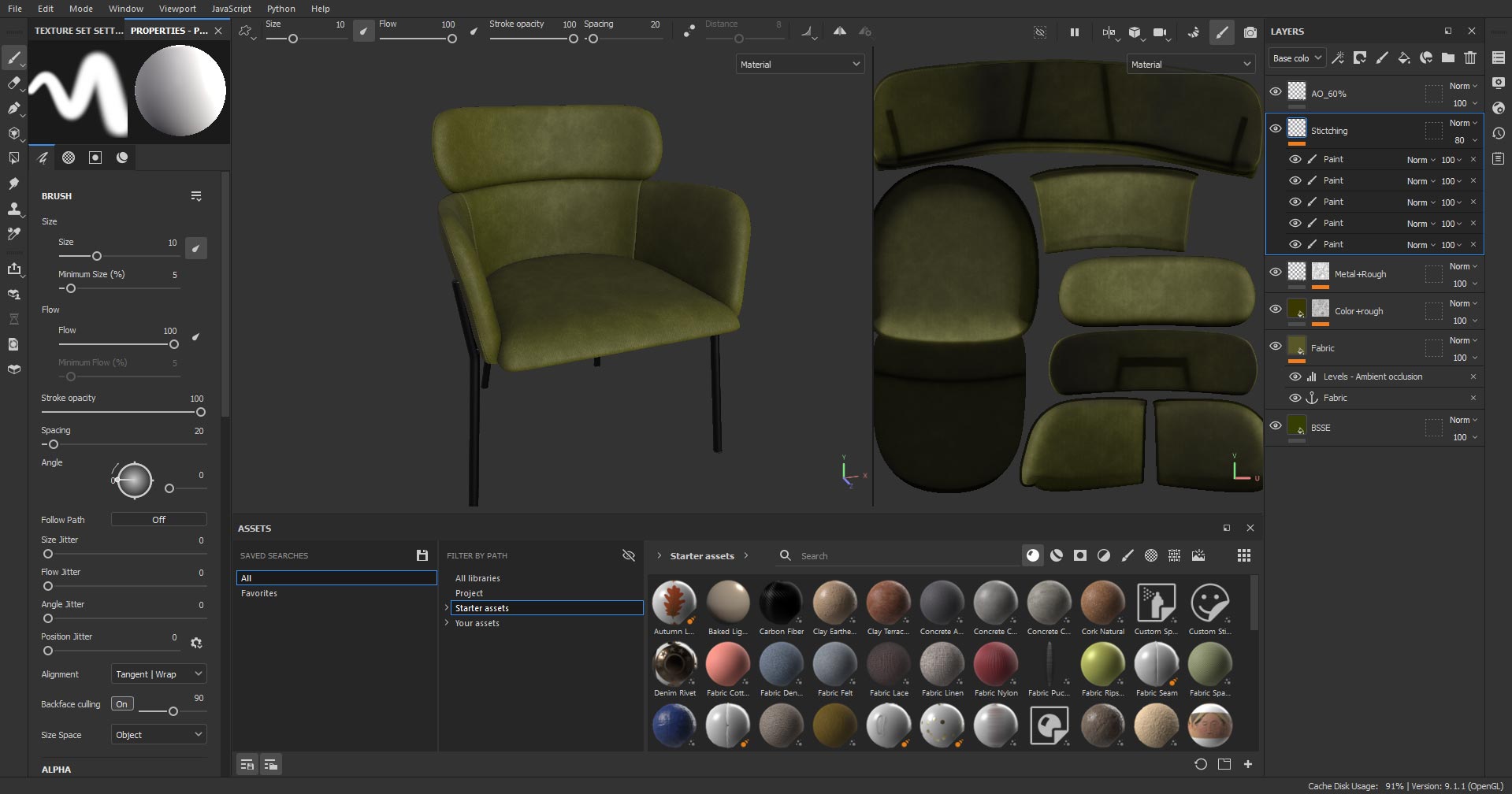Select the Polygon Fill tool
This screenshot has width=1512, height=794.
[x=14, y=158]
